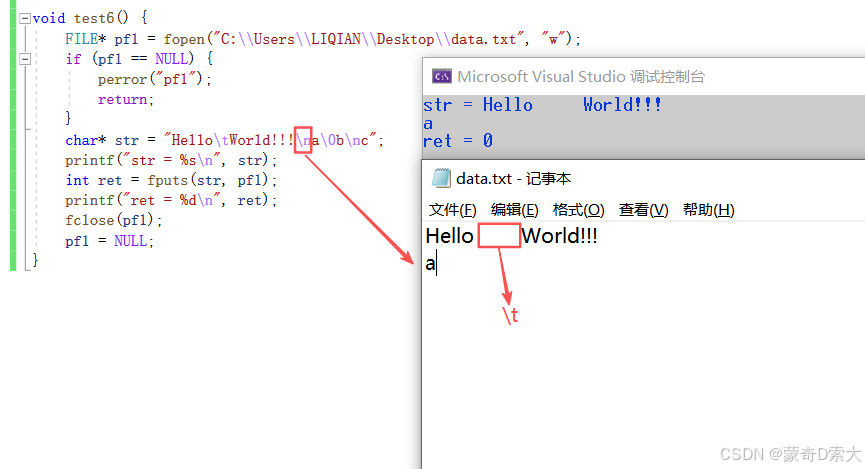The width and height of the screenshot is (865, 469).
Task: Click the fopen call code line
Action: pyautogui.click(x=323, y=39)
